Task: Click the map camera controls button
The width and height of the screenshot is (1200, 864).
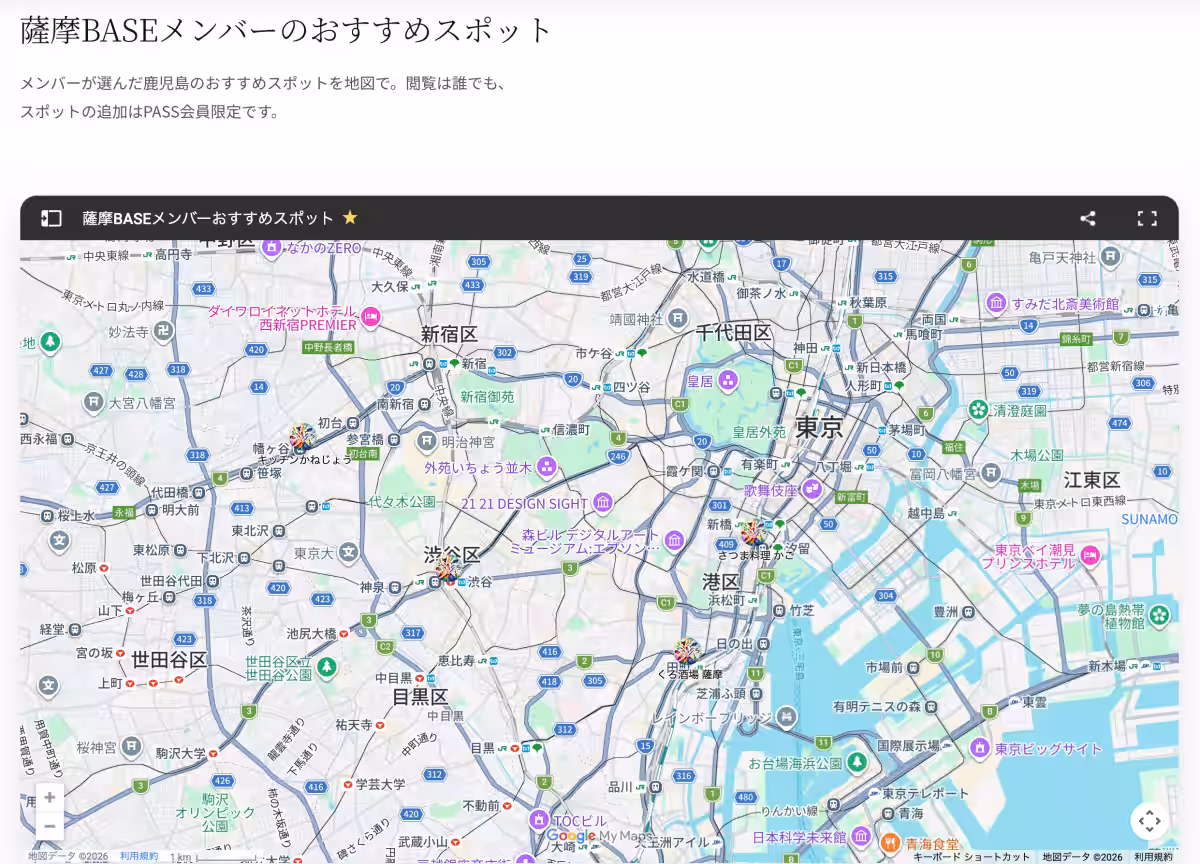Action: pyautogui.click(x=1150, y=821)
